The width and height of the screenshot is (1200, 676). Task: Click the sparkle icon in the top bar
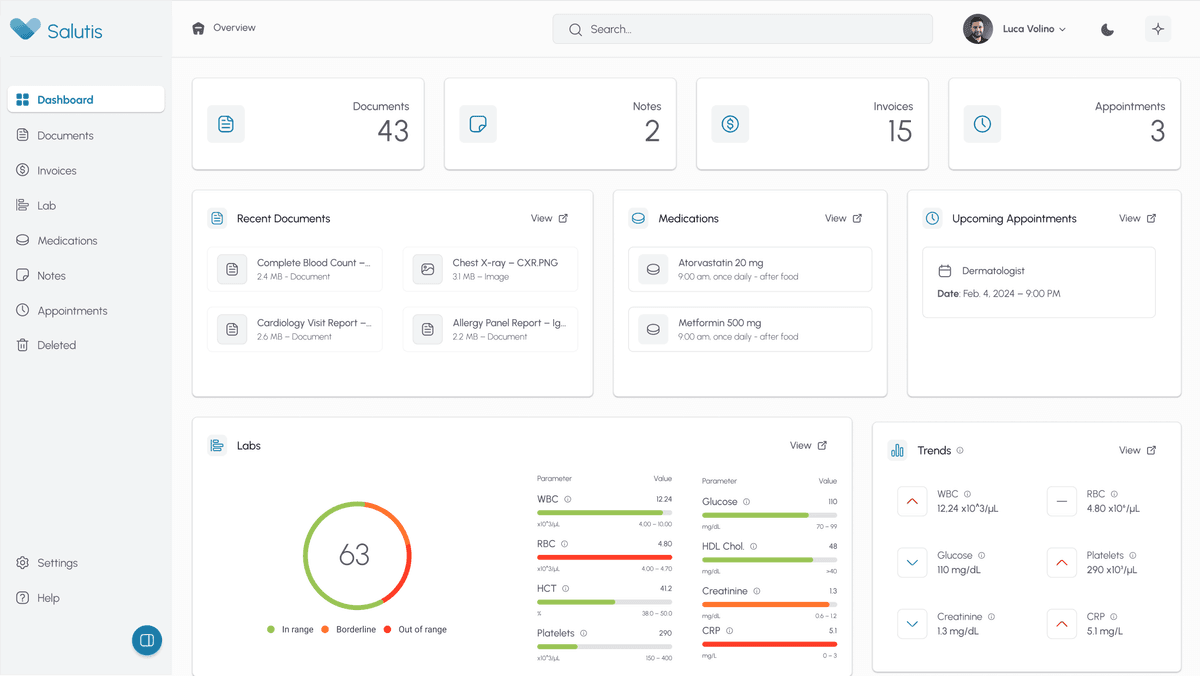pyautogui.click(x=1157, y=29)
